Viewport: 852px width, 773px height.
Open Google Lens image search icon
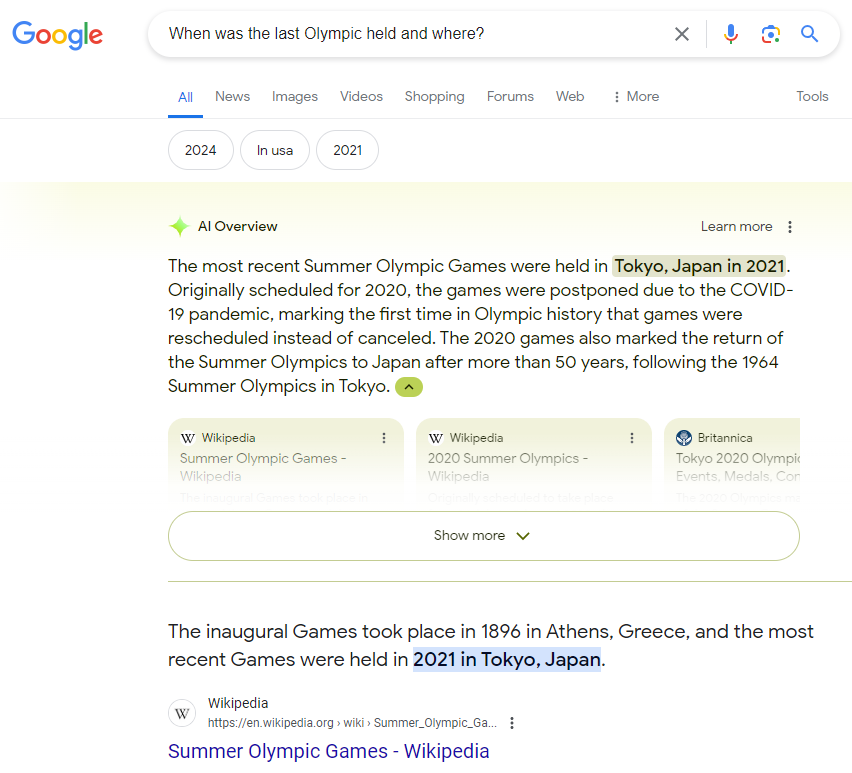point(770,34)
